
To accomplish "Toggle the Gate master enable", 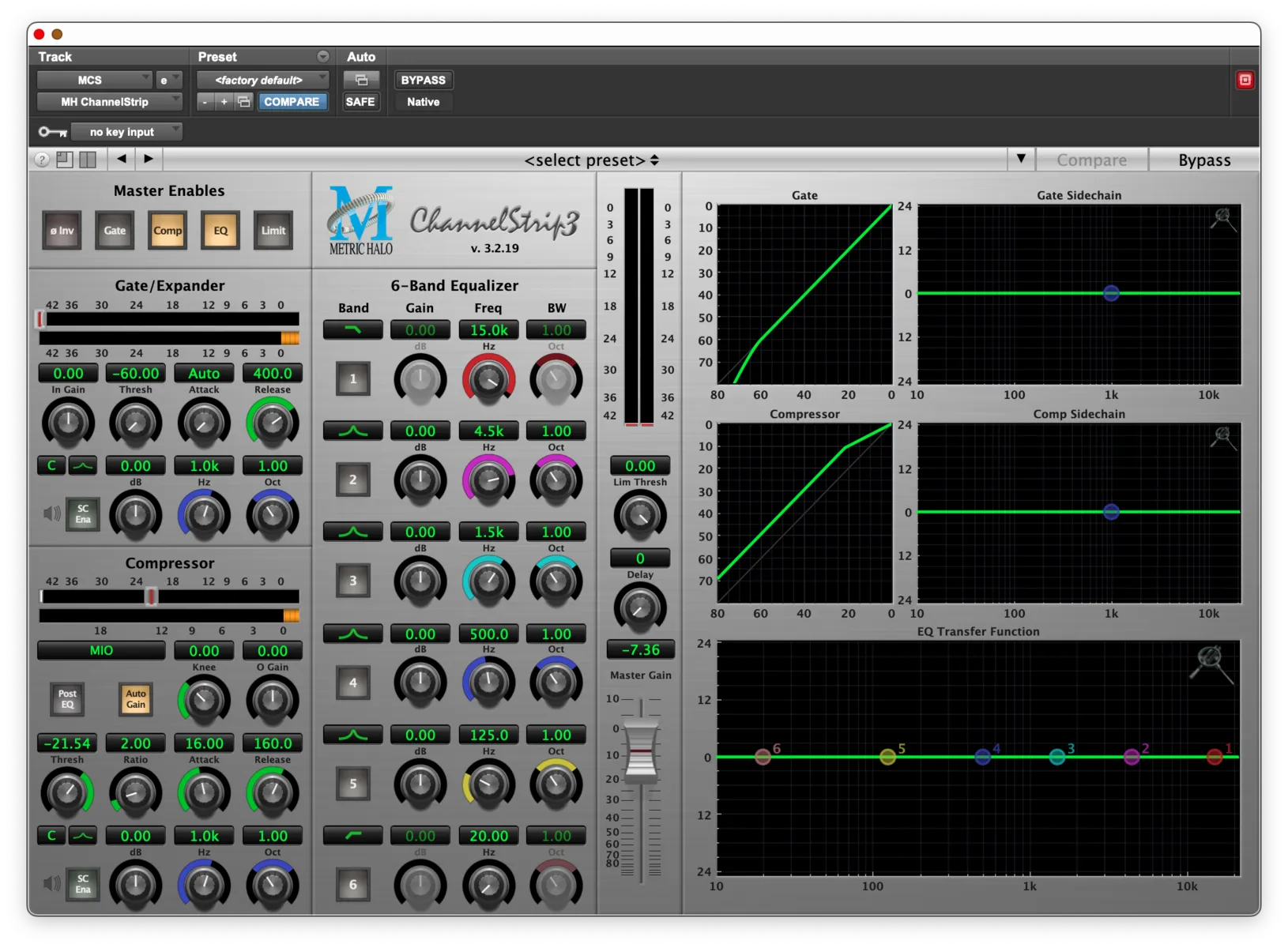I will pos(115,231).
